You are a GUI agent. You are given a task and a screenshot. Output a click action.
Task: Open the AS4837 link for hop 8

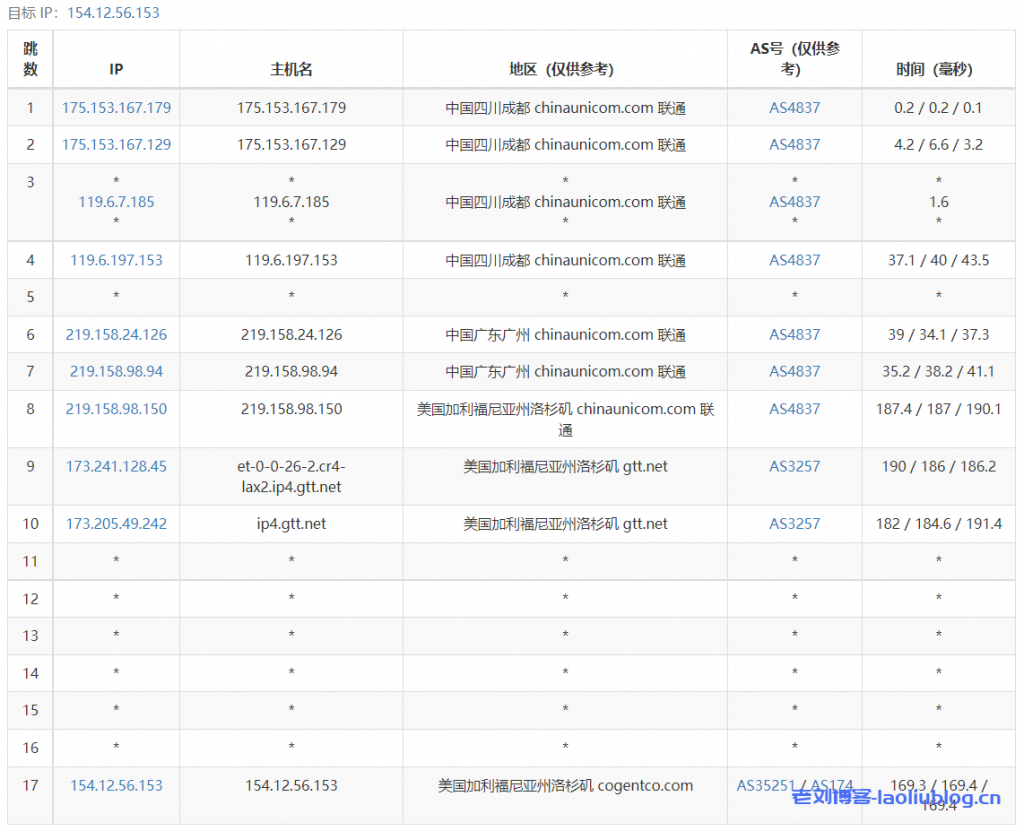pyautogui.click(x=794, y=409)
